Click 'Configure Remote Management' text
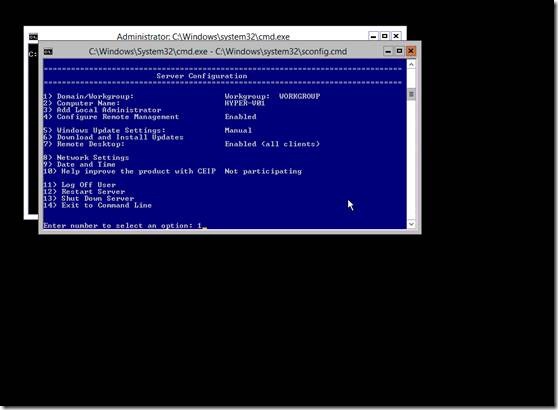558x410 pixels. [x=118, y=117]
